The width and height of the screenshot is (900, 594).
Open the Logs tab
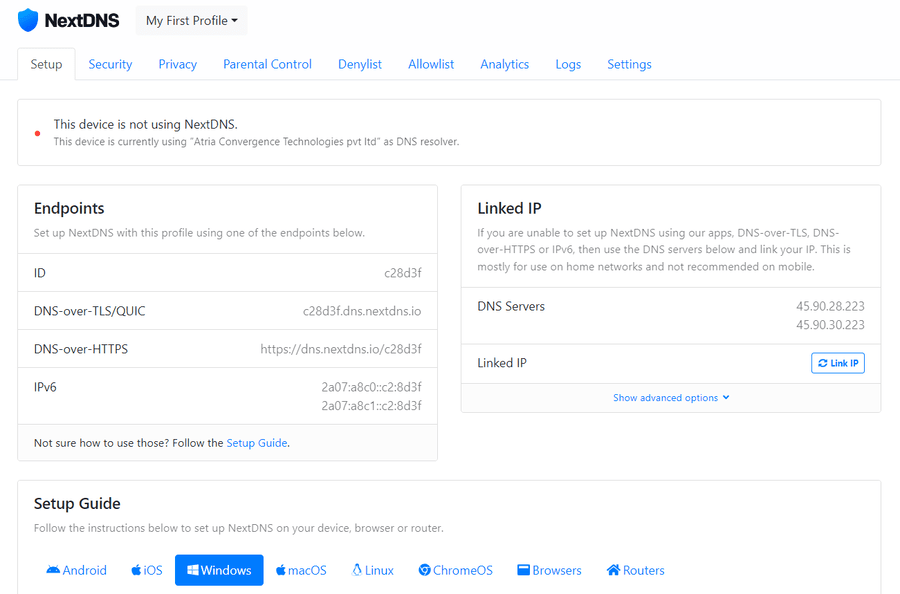click(568, 64)
